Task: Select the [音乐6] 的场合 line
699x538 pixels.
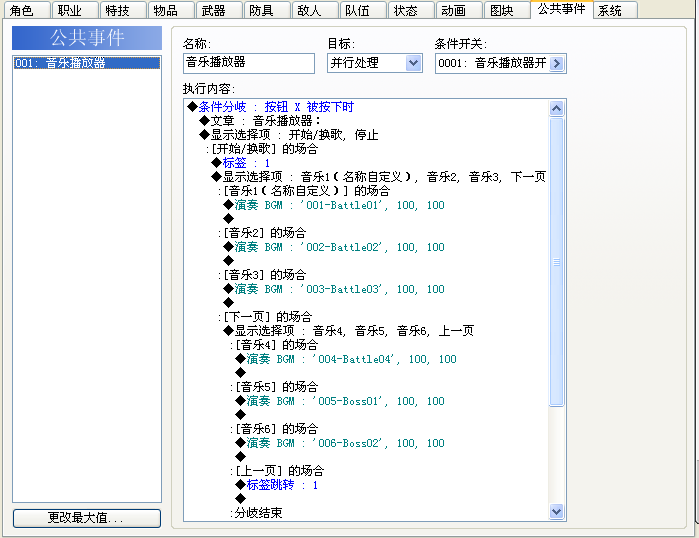Action: (274, 429)
